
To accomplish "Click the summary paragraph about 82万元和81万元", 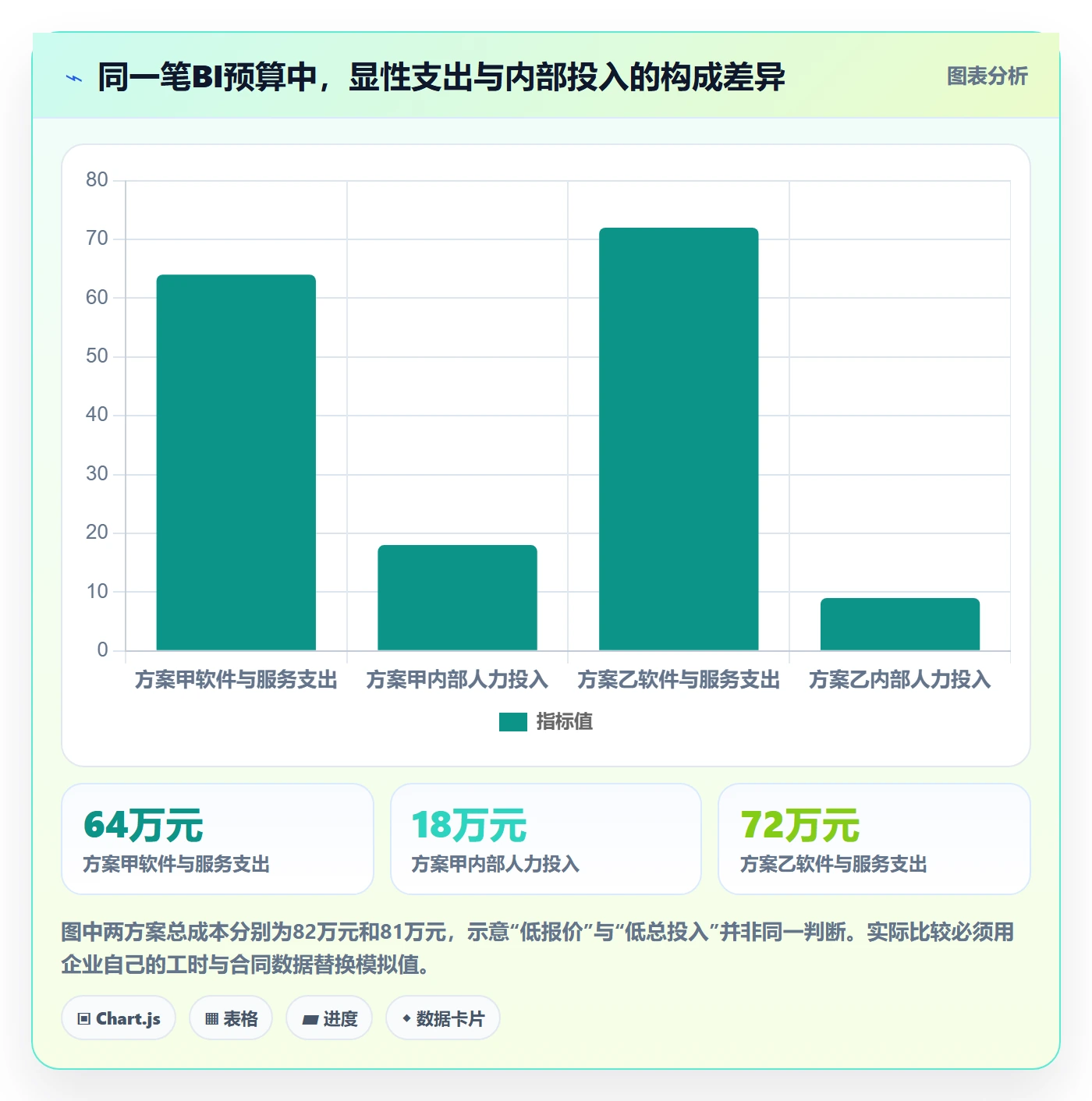I will coord(538,948).
